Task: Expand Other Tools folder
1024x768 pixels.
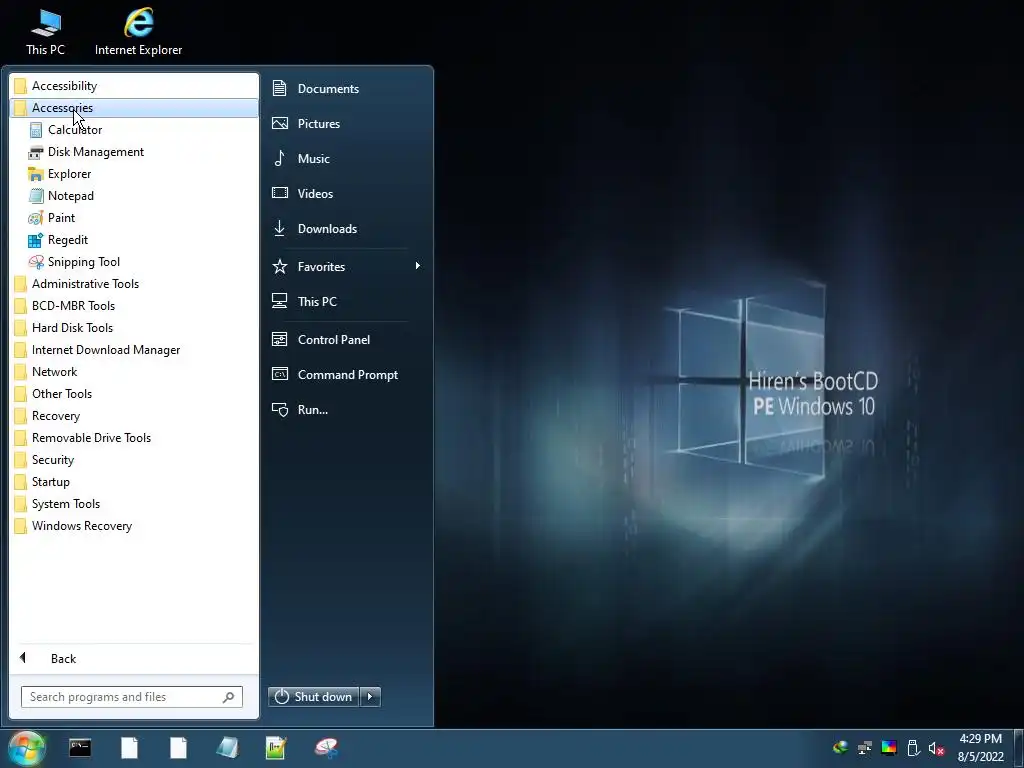Action: pos(134,394)
